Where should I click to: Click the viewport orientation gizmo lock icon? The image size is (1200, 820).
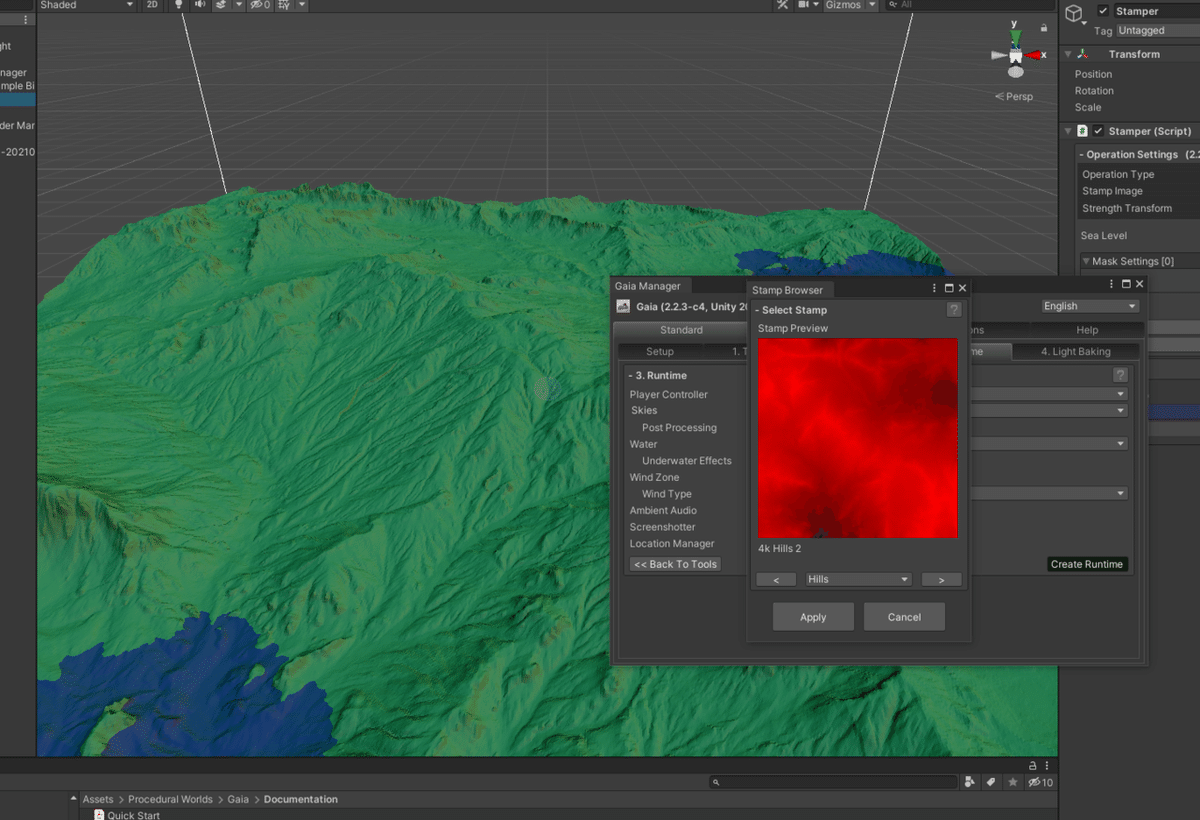coord(1044,28)
